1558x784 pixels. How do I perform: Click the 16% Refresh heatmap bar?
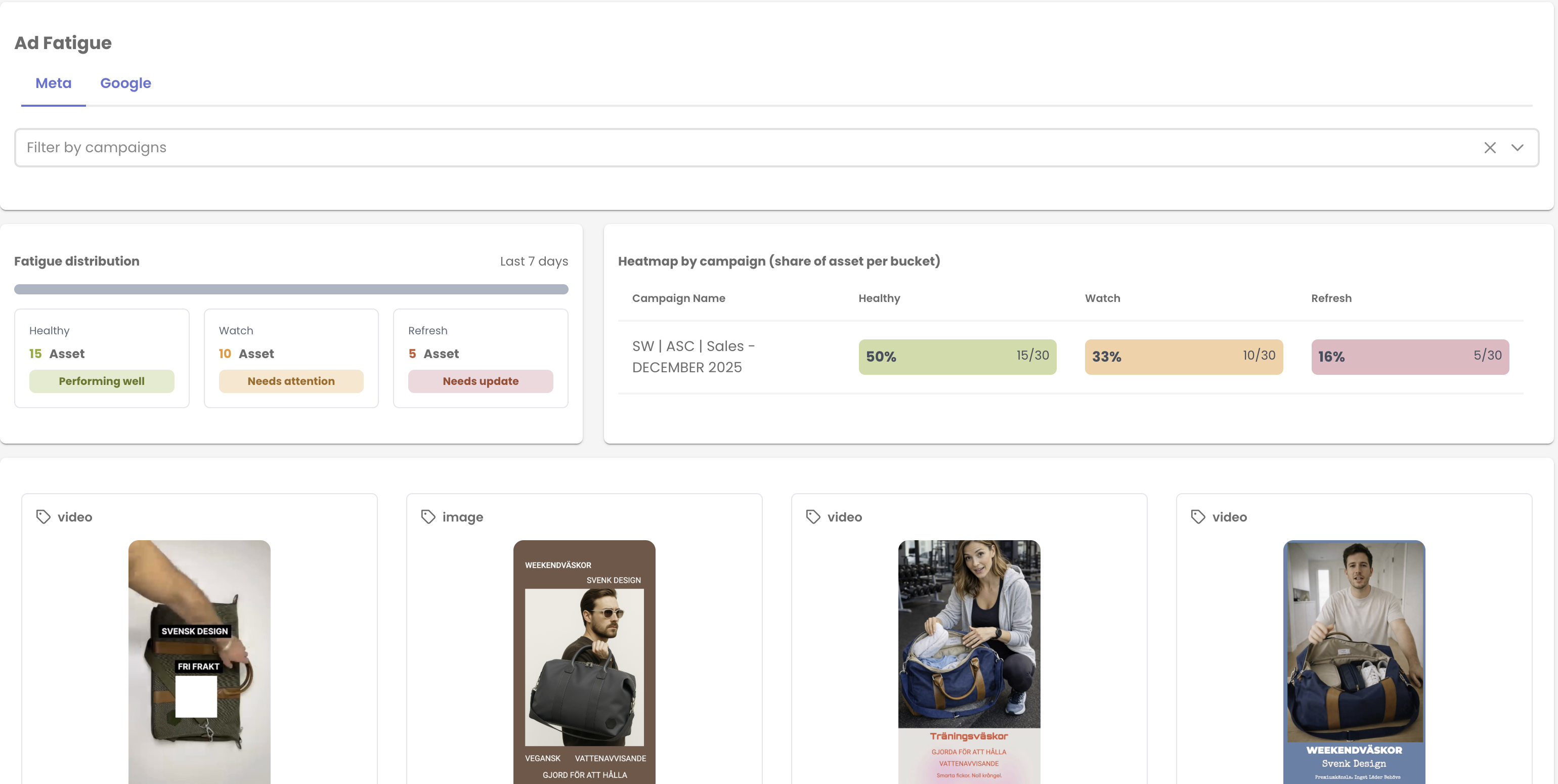click(1410, 356)
